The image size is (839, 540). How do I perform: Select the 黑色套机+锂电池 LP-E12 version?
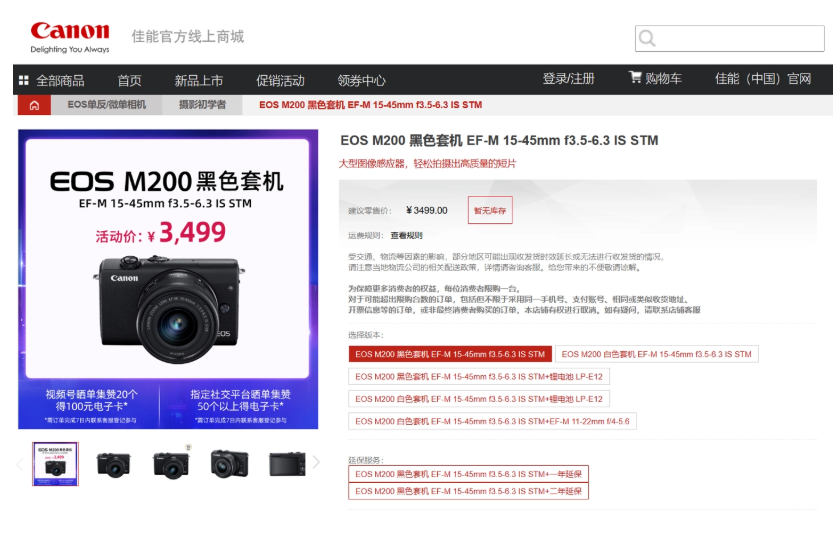[479, 377]
